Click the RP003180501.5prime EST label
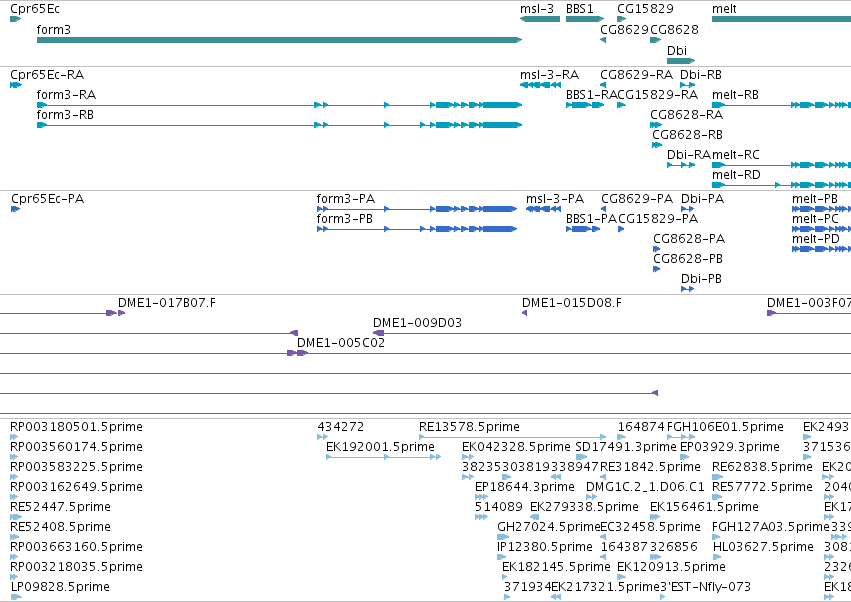This screenshot has width=851, height=602. pyautogui.click(x=77, y=427)
